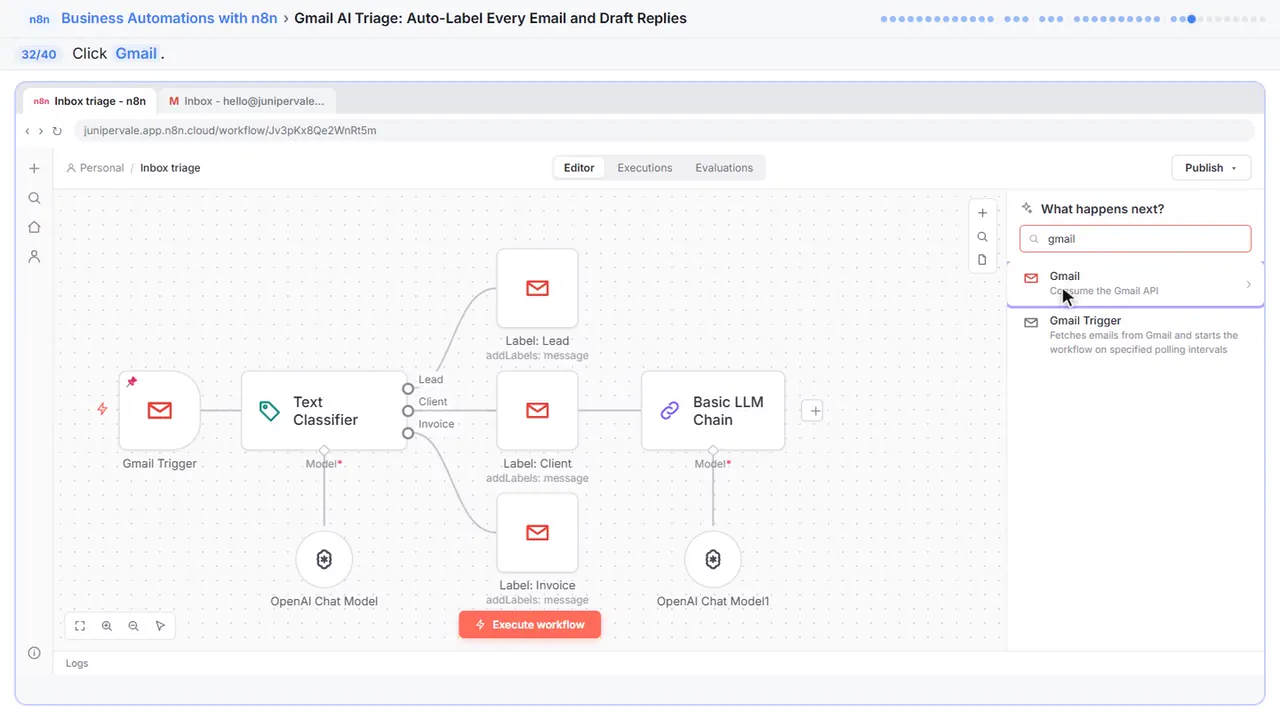Click canvas search nodes magnifier button

click(982, 237)
